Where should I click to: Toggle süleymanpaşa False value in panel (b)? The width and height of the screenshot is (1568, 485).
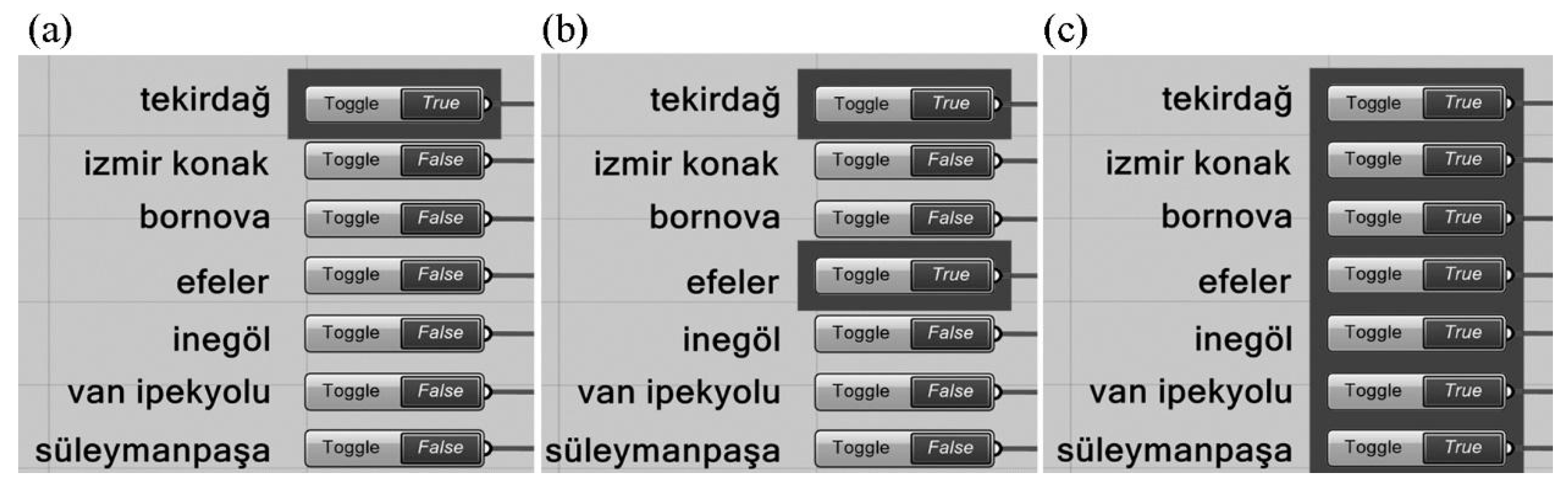(x=951, y=448)
